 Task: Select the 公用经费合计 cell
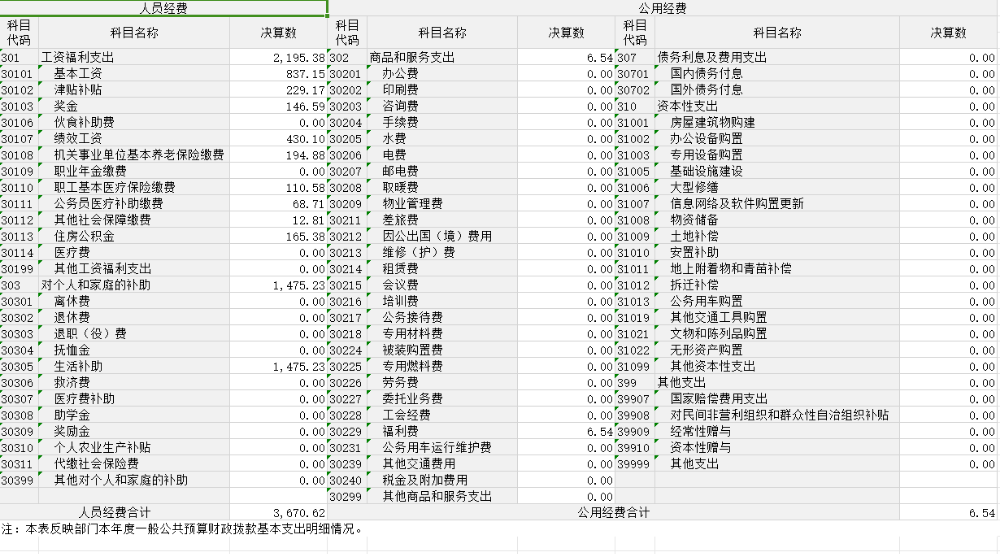(x=614, y=513)
